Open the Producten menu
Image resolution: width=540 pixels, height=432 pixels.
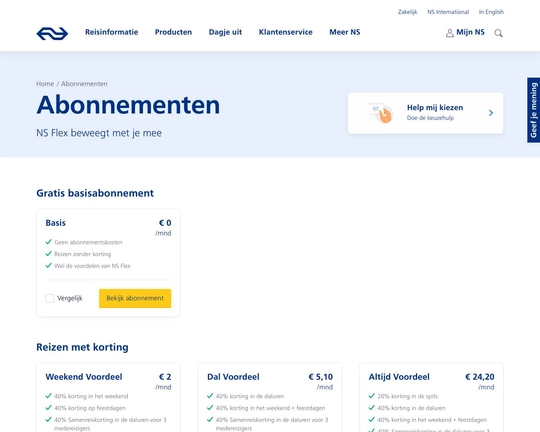click(173, 32)
